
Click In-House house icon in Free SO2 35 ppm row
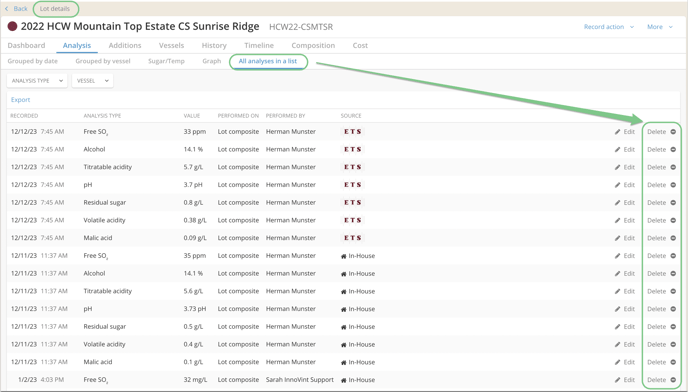pos(344,256)
